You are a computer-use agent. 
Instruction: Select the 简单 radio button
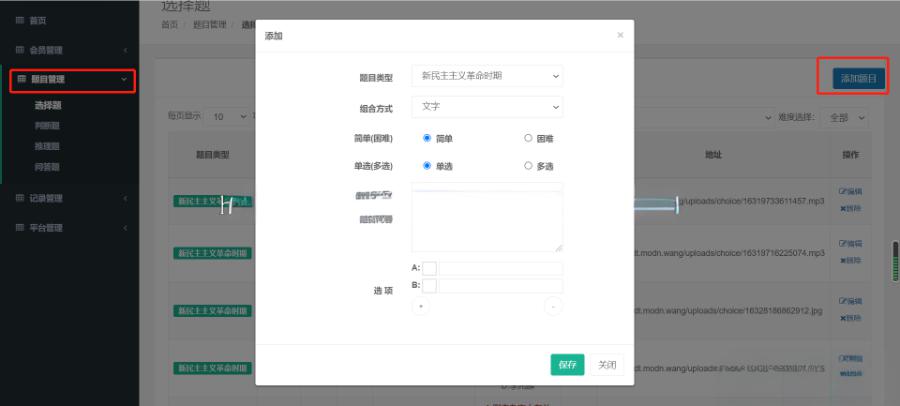point(427,138)
